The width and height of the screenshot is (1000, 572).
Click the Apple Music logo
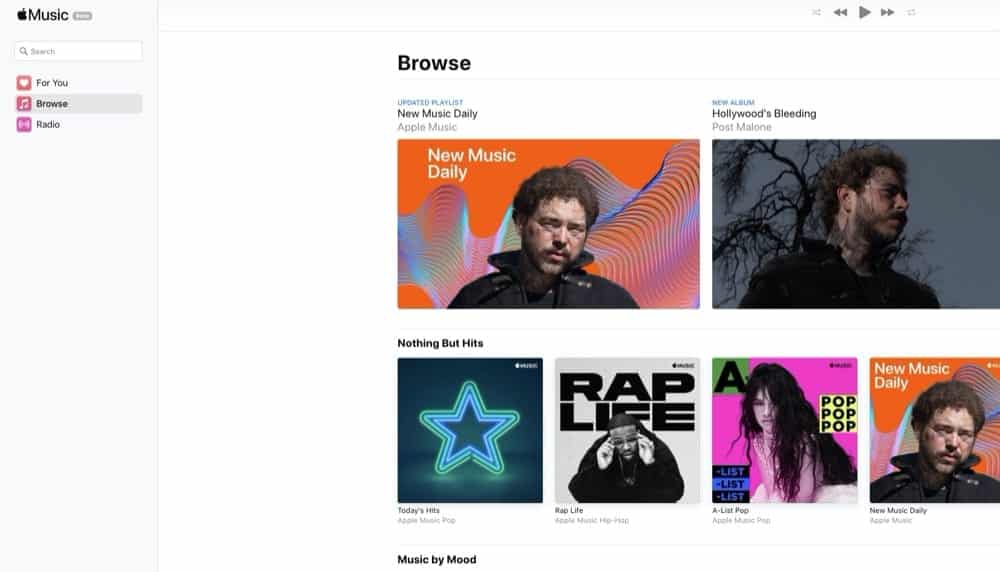point(43,15)
